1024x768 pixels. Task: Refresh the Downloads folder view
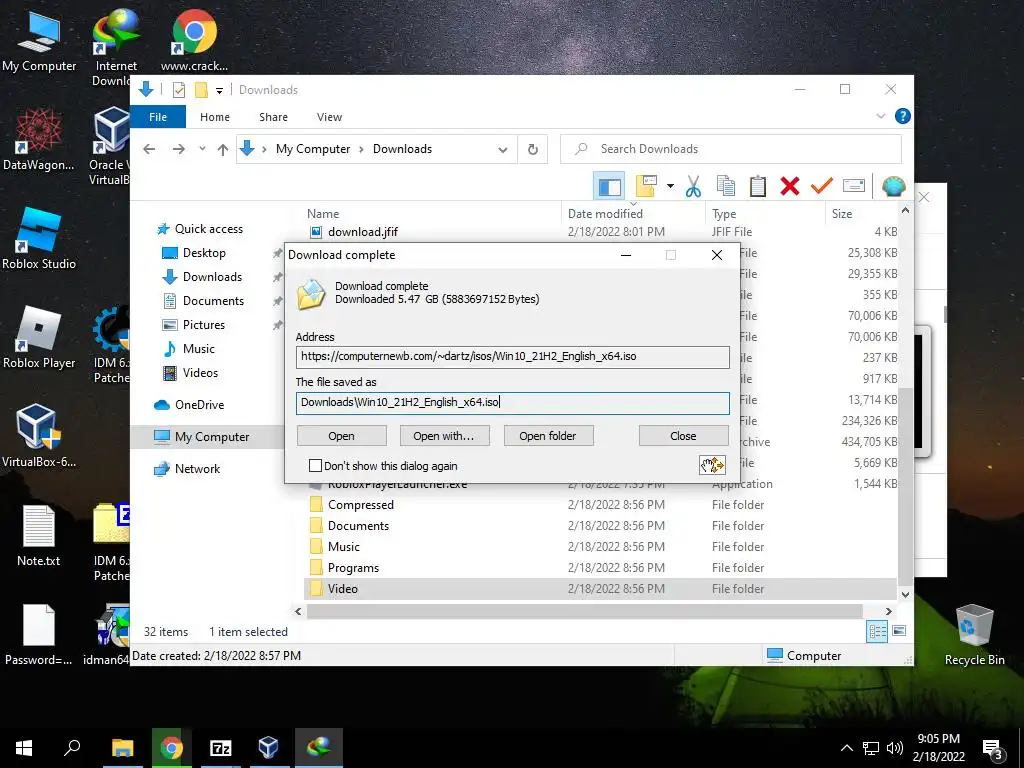(533, 149)
